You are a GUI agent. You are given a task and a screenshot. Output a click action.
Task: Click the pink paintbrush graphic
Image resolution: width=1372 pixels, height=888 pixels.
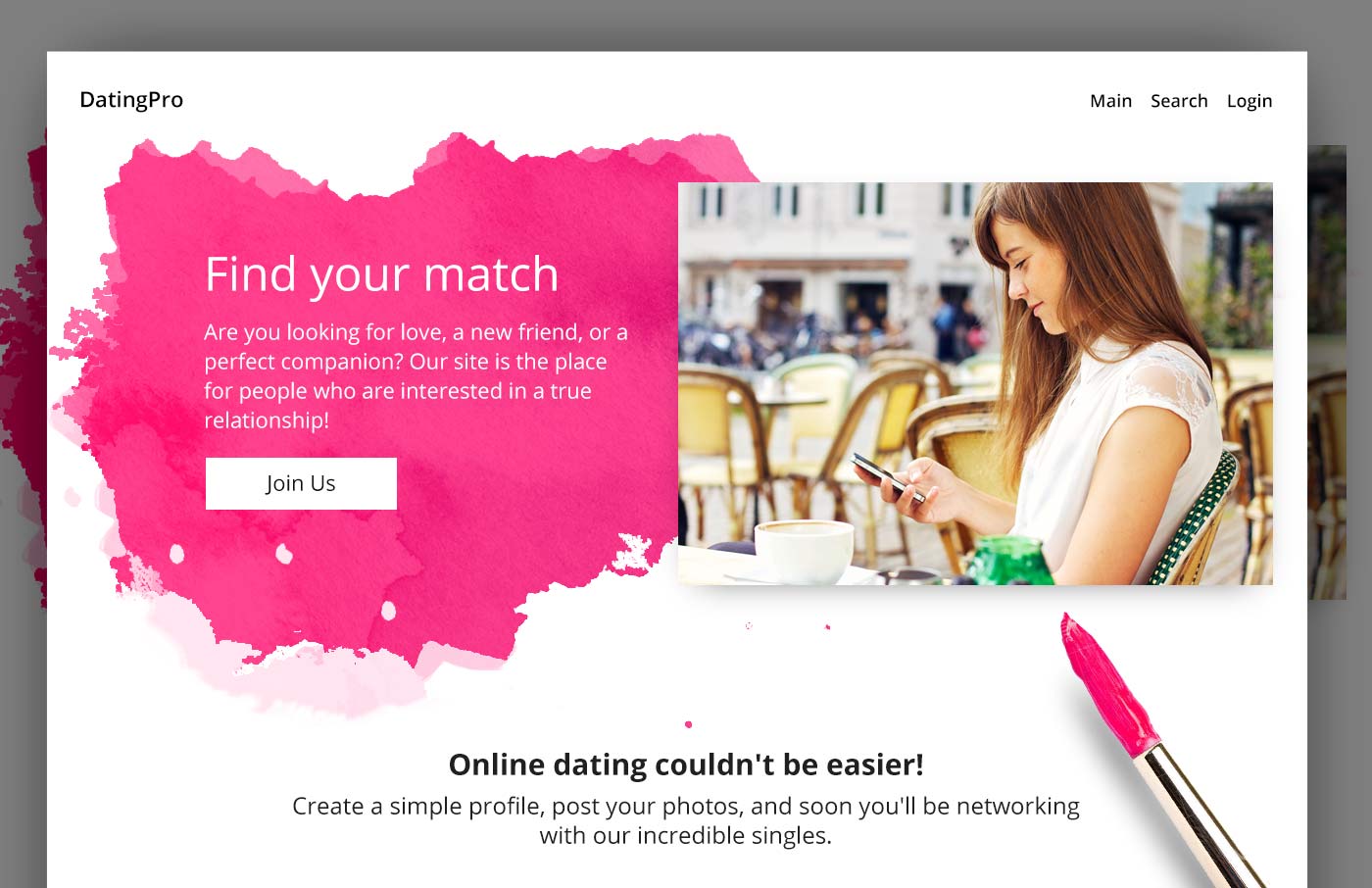[x=1159, y=749]
